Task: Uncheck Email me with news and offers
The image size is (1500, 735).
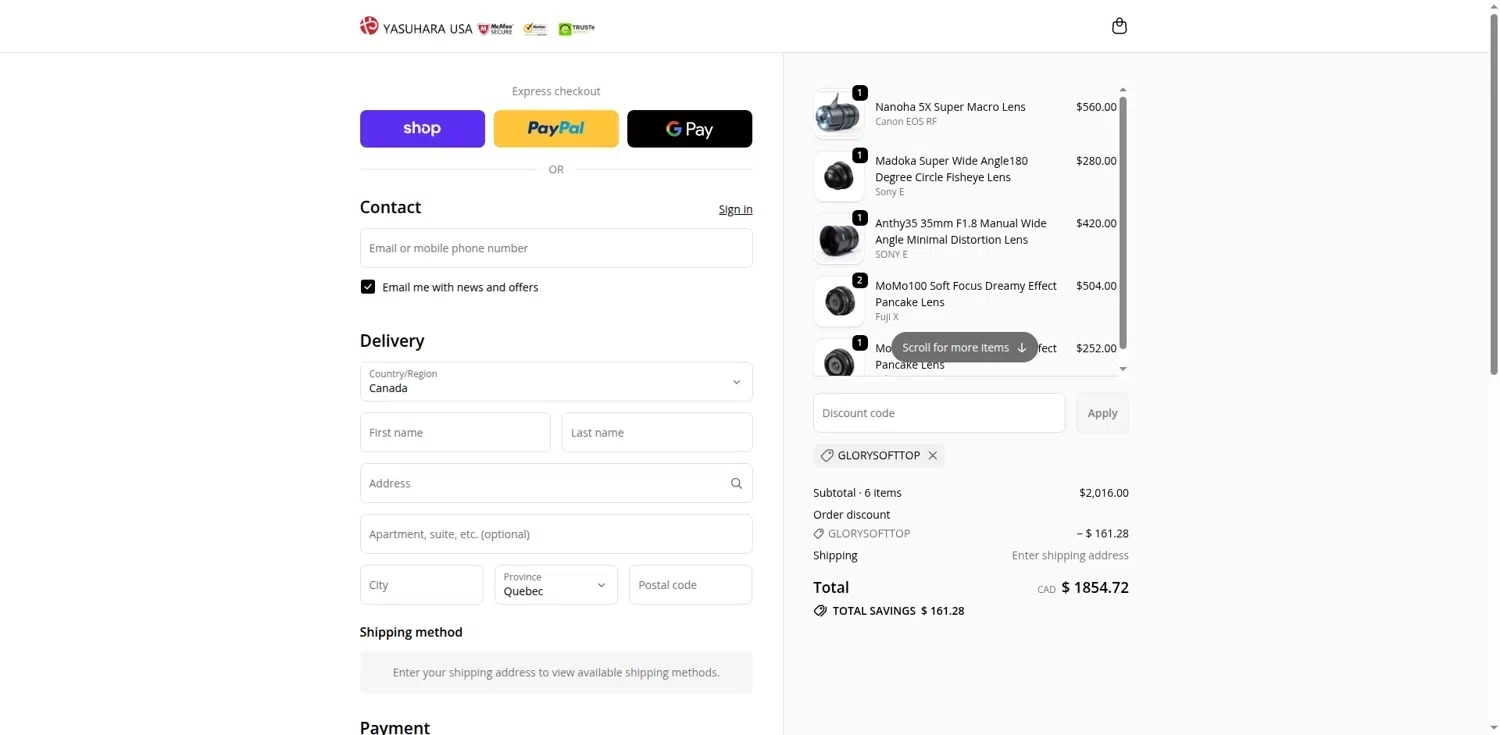Action: (368, 287)
